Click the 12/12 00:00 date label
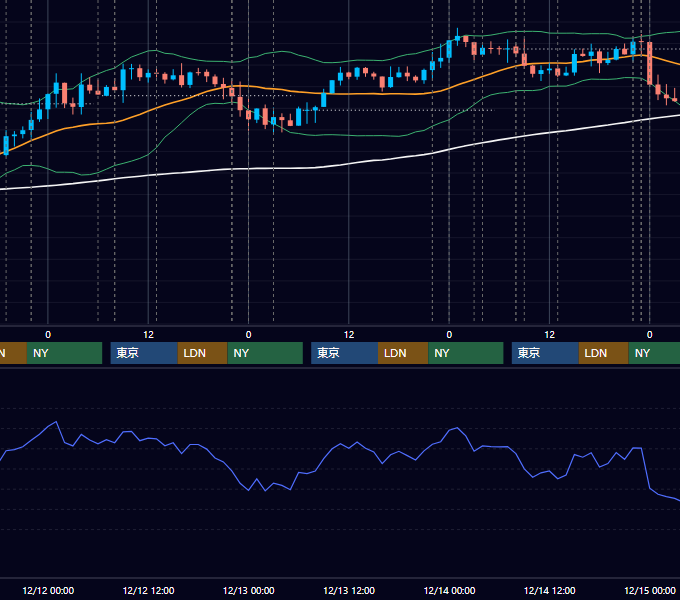Screen dimensions: 680x600 [x=48, y=590]
